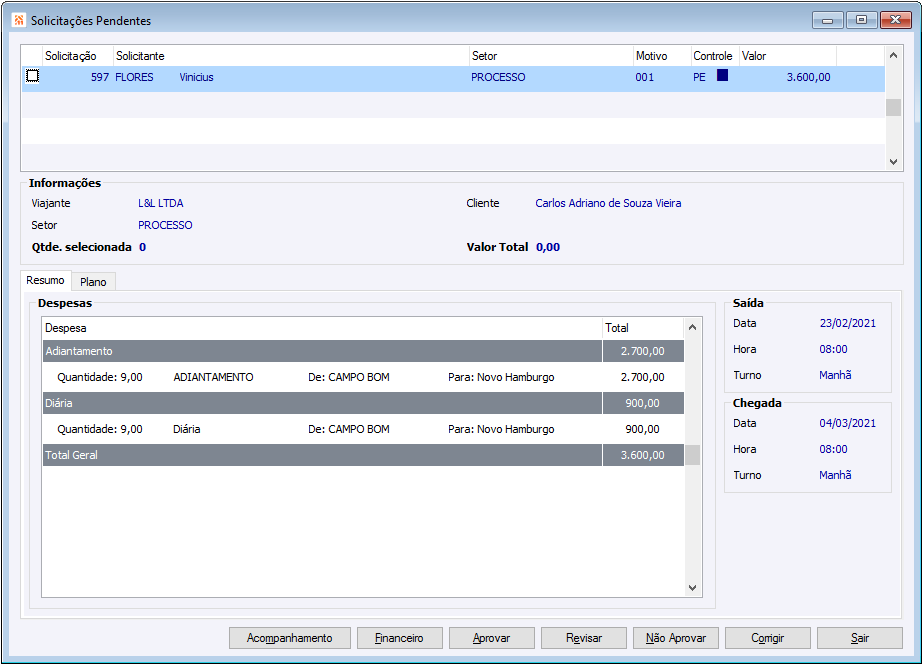Image resolution: width=922 pixels, height=666 pixels.
Task: Click the Solicitante column header
Action: (x=291, y=56)
